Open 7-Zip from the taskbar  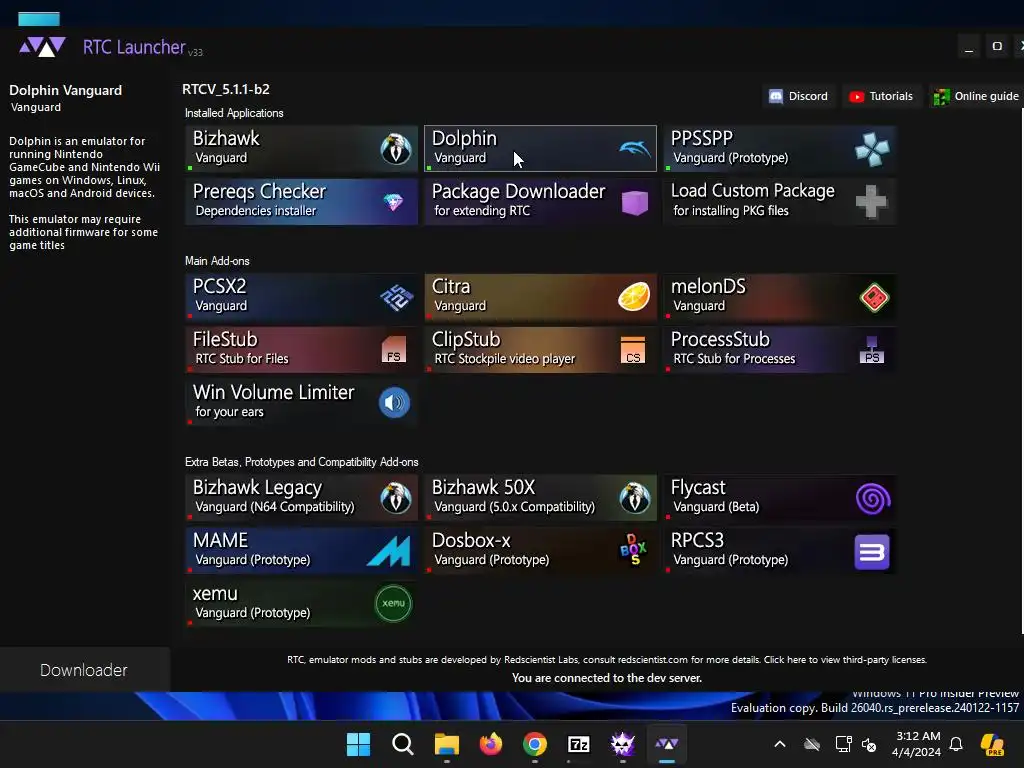coord(579,744)
